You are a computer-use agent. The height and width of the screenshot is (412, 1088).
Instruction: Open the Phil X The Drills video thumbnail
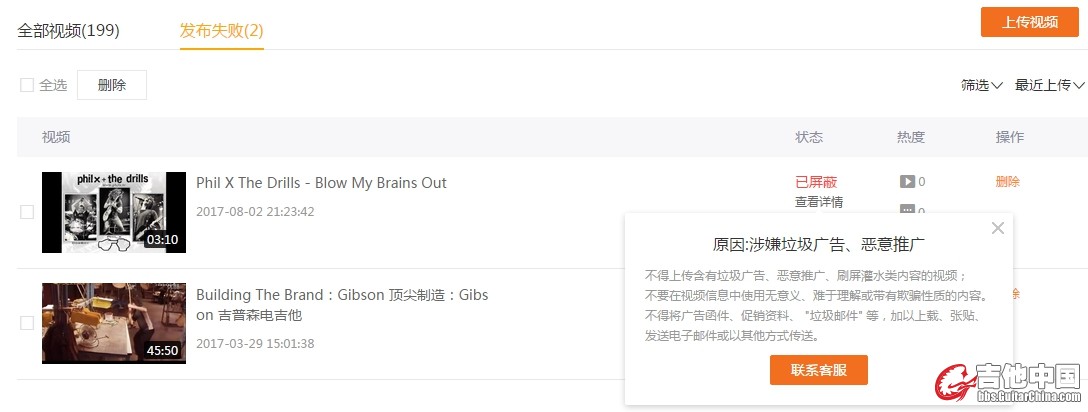click(114, 212)
